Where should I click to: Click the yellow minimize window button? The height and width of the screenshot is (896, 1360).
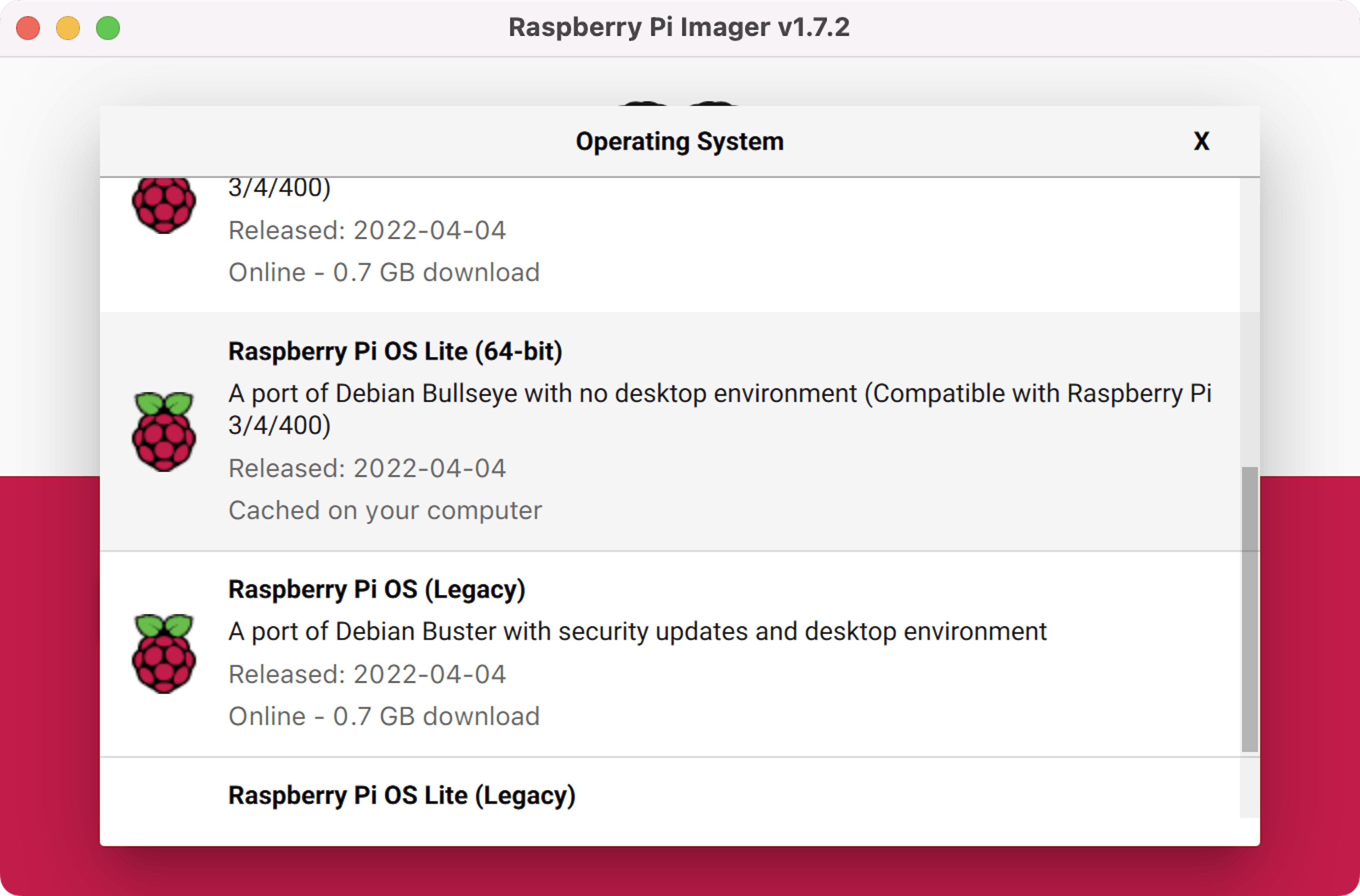[x=68, y=28]
